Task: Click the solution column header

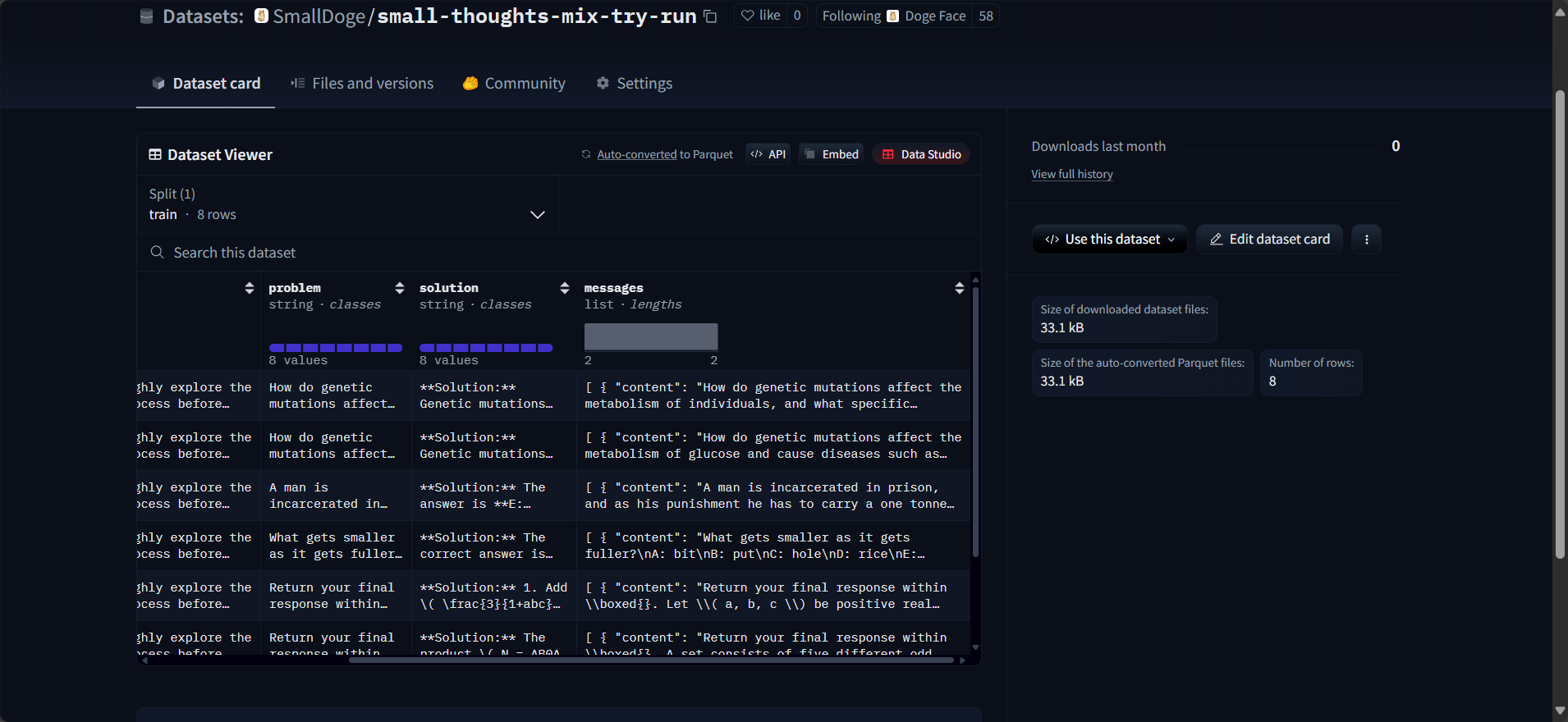Action: click(449, 288)
